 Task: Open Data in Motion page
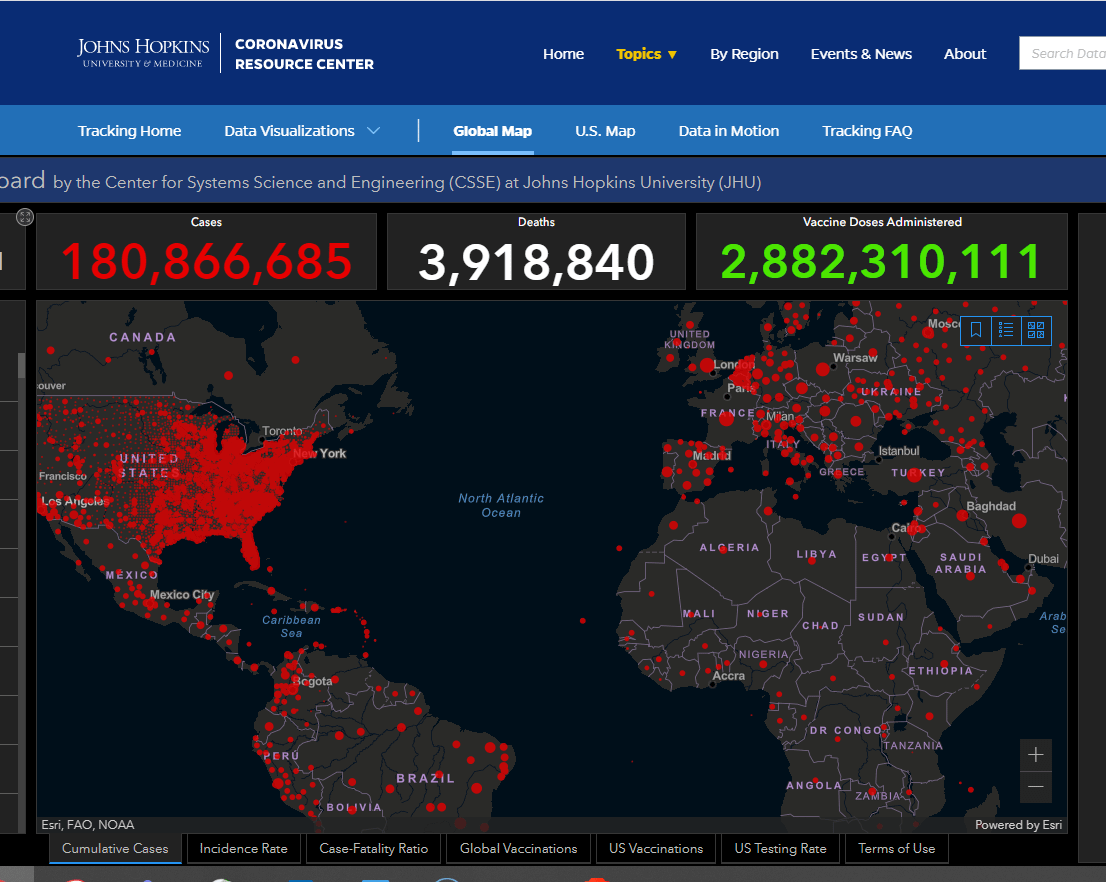[x=728, y=131]
